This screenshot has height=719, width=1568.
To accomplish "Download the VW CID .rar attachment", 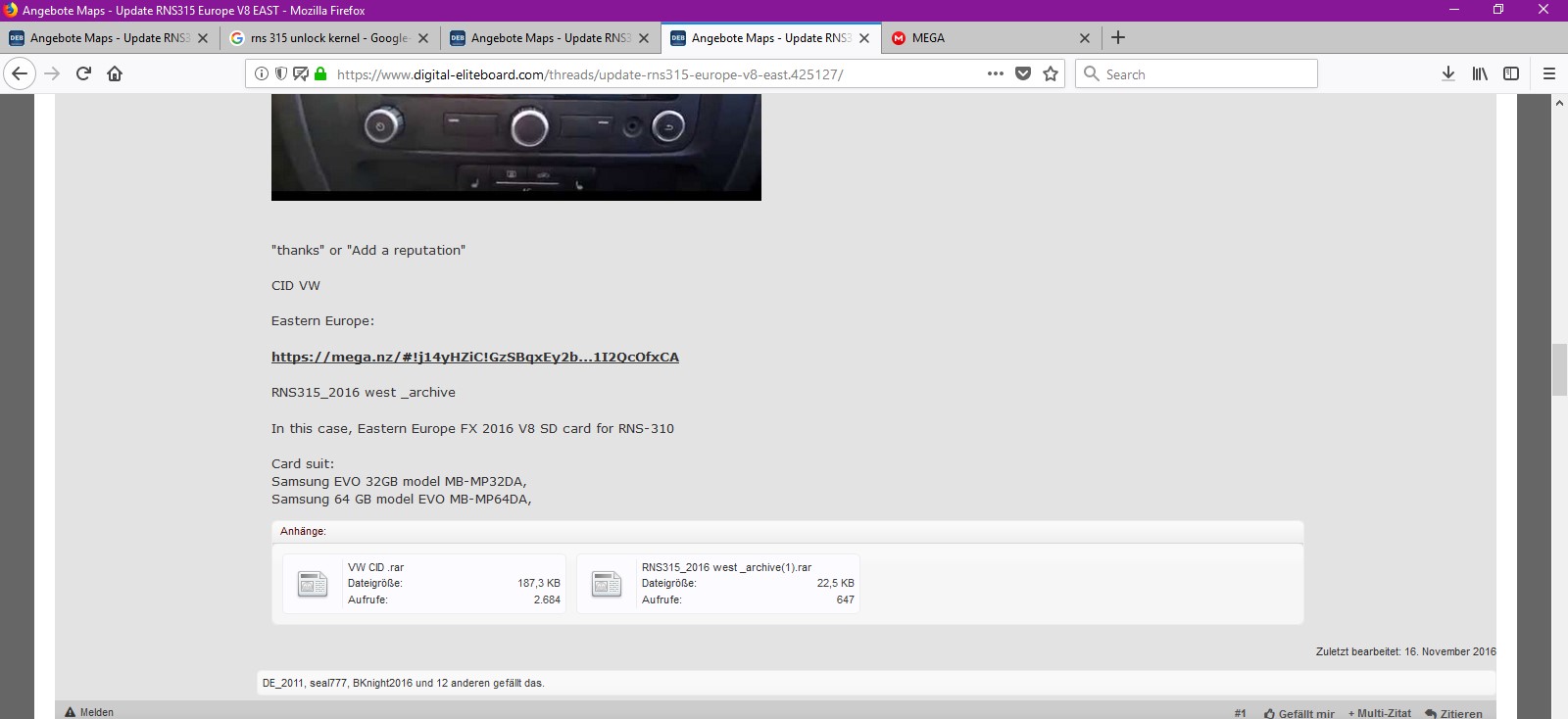I will 375,567.
